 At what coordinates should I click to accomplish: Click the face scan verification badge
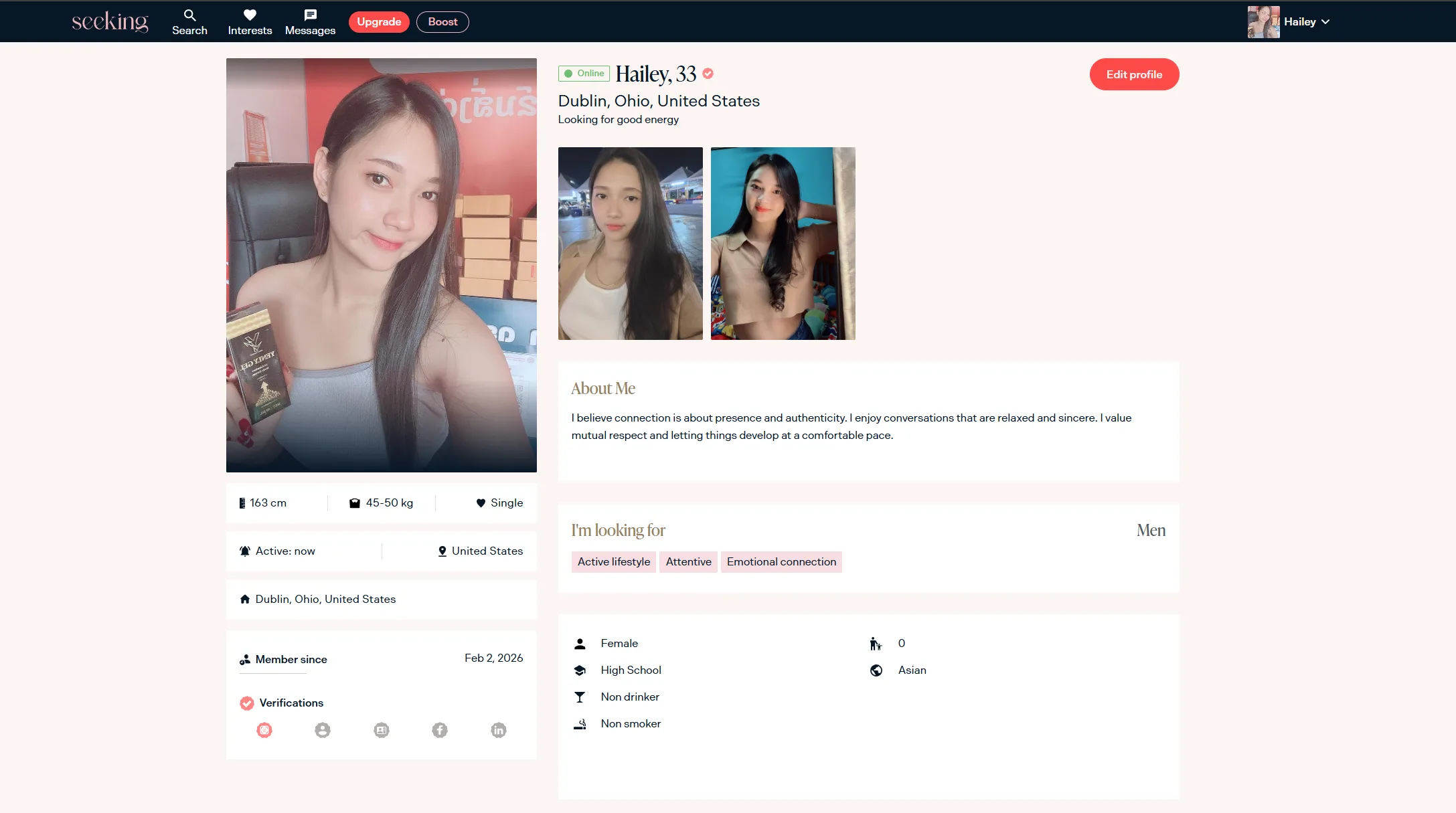click(x=264, y=730)
